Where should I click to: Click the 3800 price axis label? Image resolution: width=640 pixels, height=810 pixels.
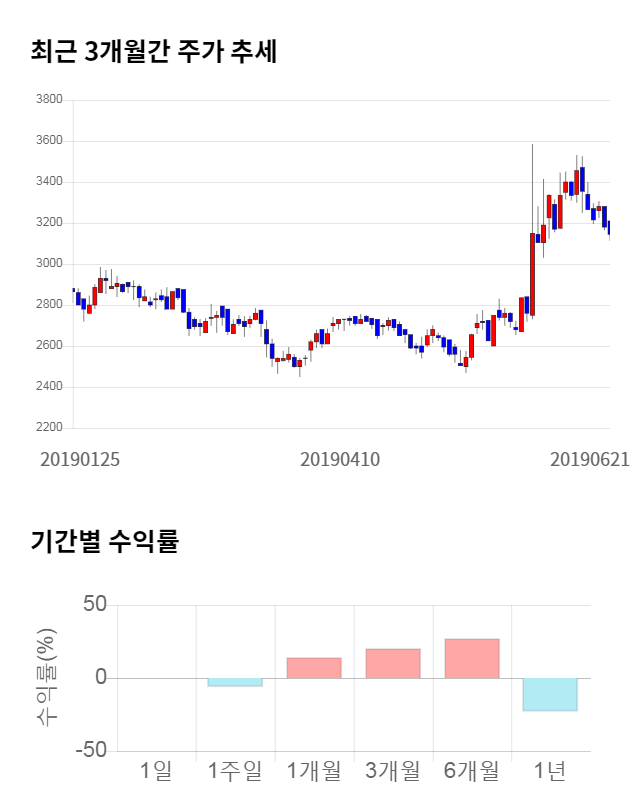point(48,100)
